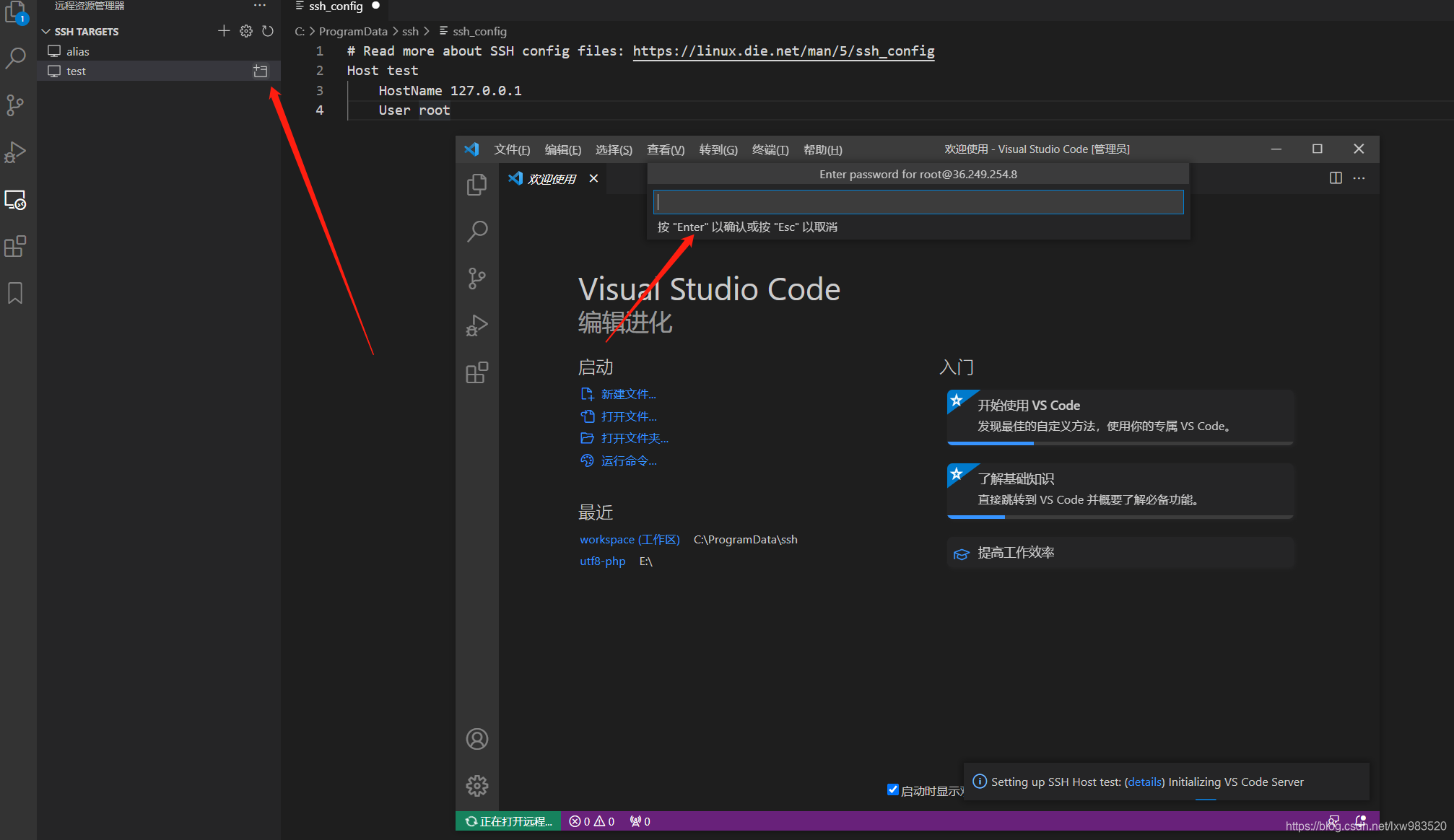The image size is (1454, 840).
Task: Click ProgramData in breadcrumb path
Action: pos(353,31)
